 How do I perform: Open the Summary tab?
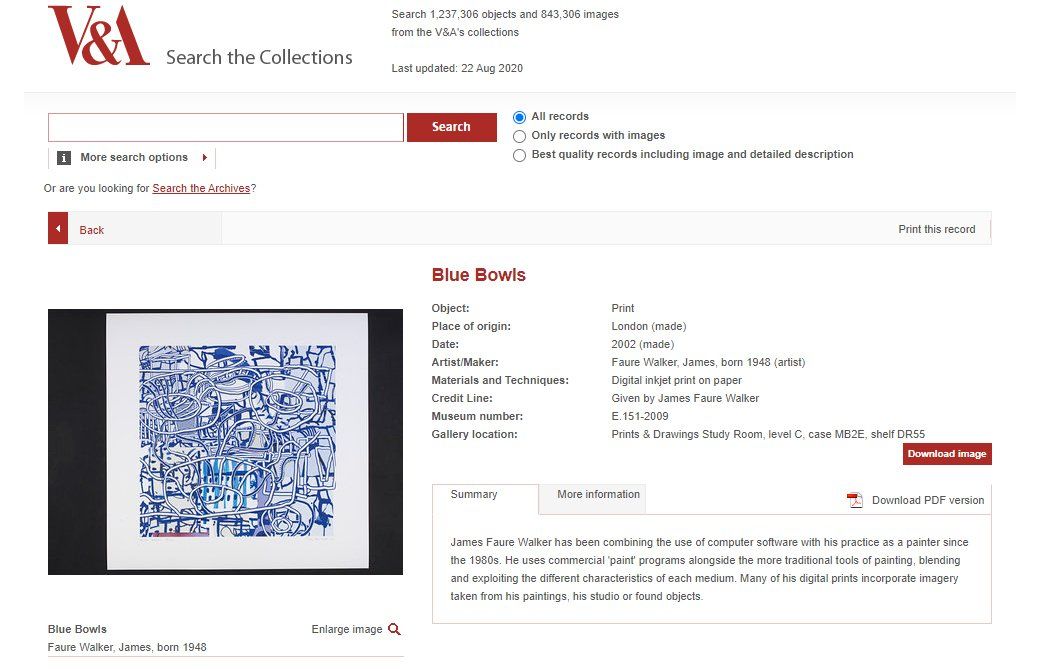click(x=474, y=495)
